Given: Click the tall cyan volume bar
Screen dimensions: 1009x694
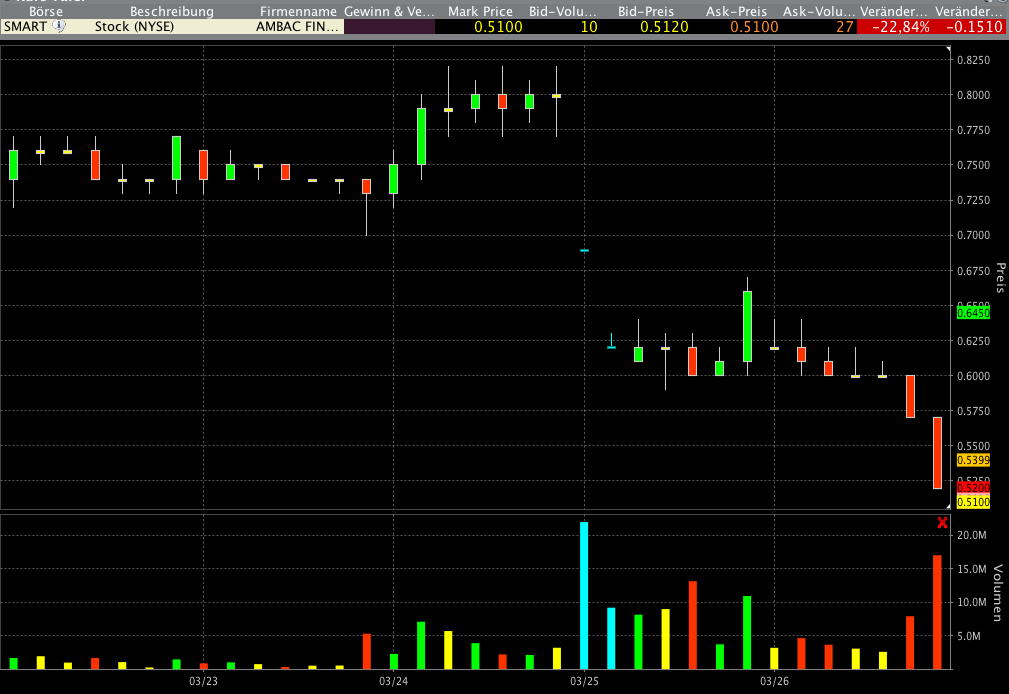Looking at the screenshot, I should click(584, 596).
